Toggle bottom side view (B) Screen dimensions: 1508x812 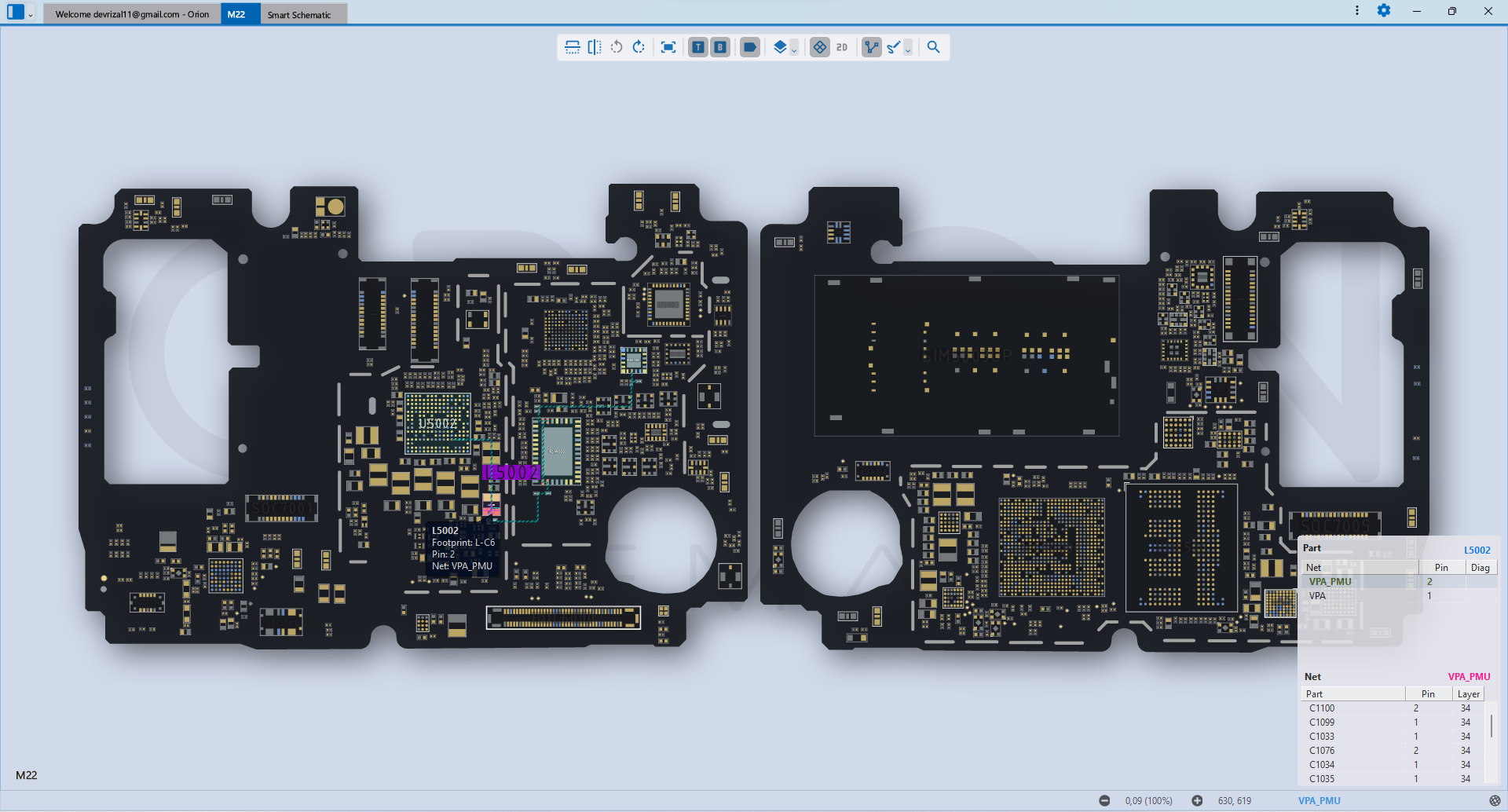[x=720, y=47]
